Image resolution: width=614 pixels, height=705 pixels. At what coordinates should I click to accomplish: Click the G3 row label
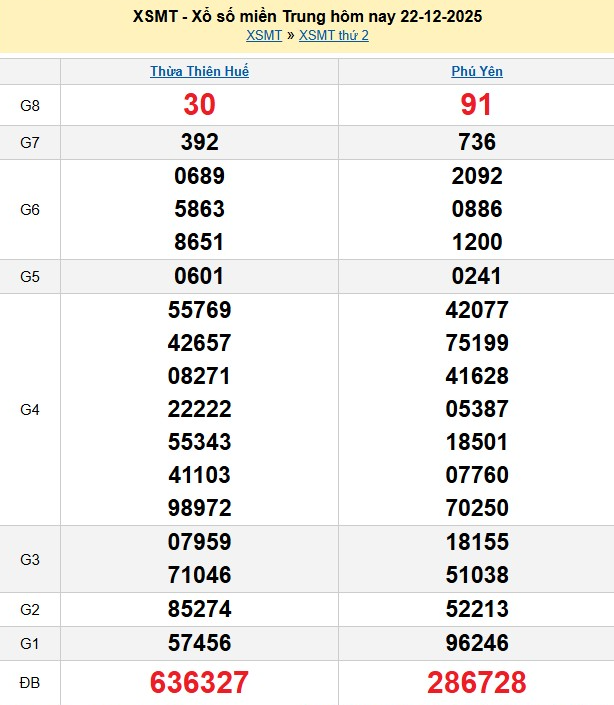point(30,559)
